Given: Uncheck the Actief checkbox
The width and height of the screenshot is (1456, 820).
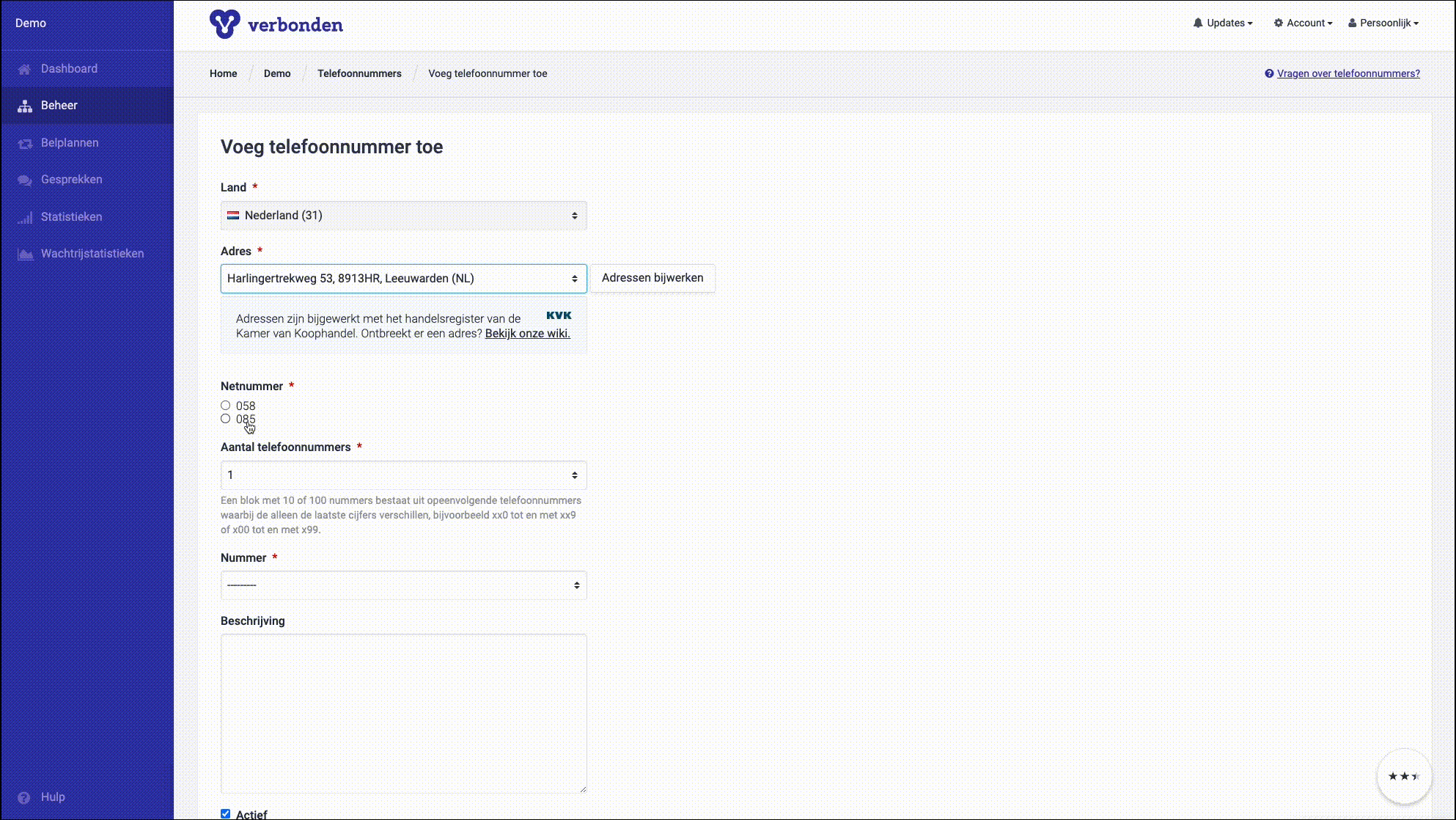Looking at the screenshot, I should point(226,813).
